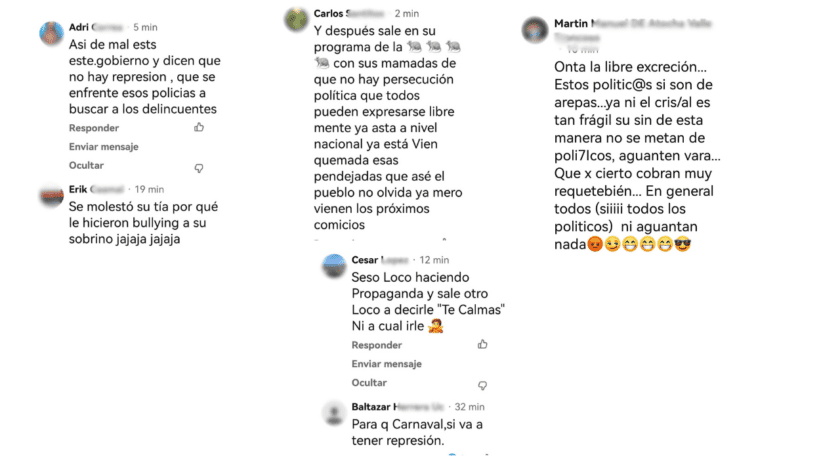Click Ocultar under Cesar's comment

(369, 382)
